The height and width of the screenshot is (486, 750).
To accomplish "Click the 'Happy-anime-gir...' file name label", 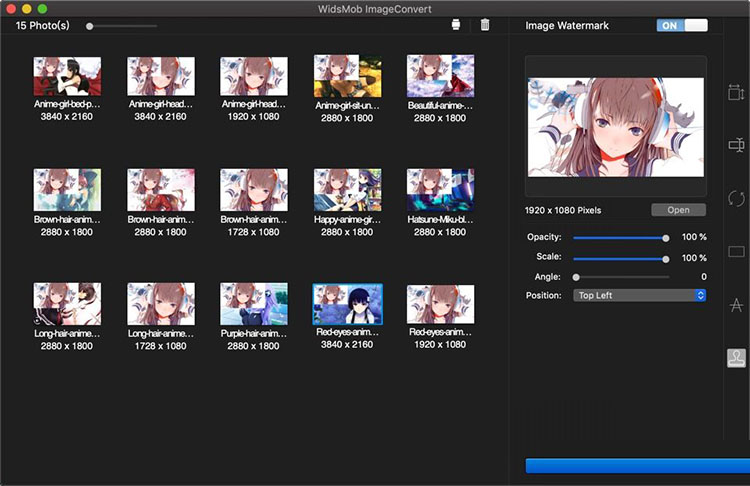I will (347, 220).
